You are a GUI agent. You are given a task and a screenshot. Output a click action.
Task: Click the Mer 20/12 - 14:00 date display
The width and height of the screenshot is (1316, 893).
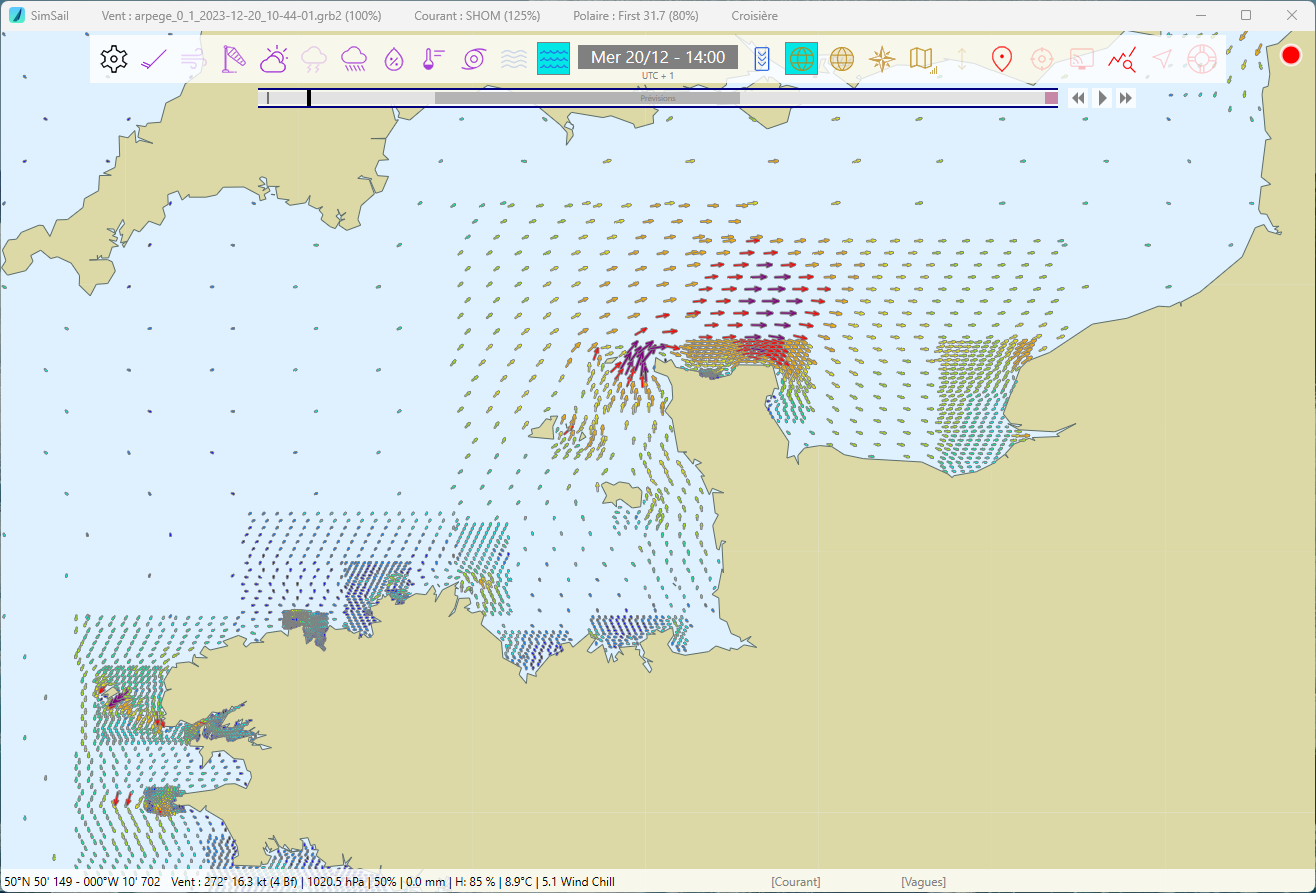[658, 57]
